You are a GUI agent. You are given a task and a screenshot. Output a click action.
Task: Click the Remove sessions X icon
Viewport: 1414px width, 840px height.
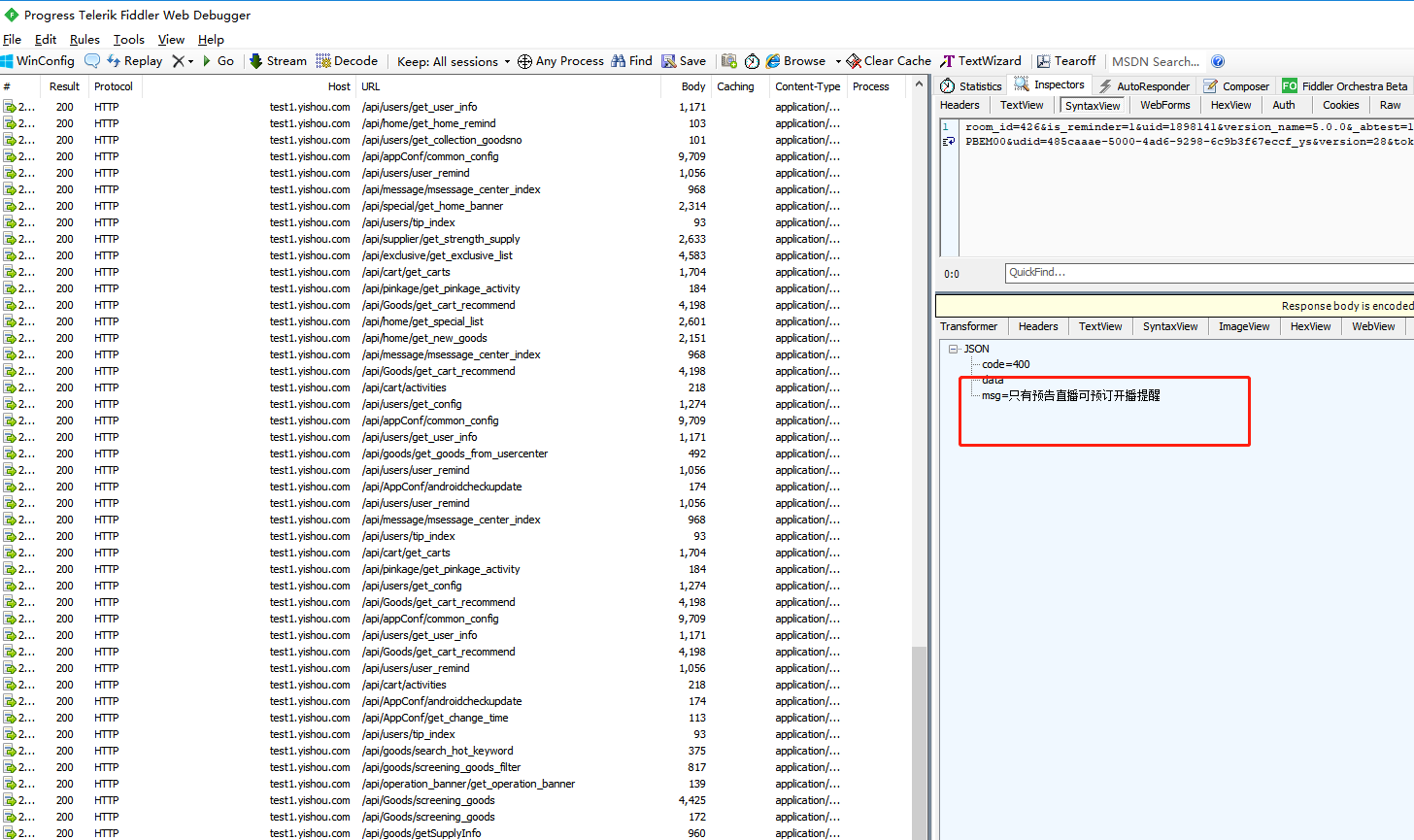[x=178, y=61]
